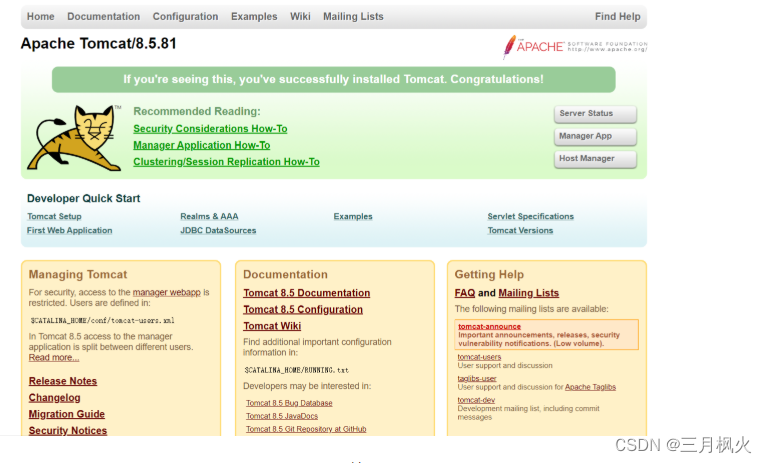Follow the manager webapp link
Image resolution: width=767 pixels, height=463 pixels.
tap(167, 292)
